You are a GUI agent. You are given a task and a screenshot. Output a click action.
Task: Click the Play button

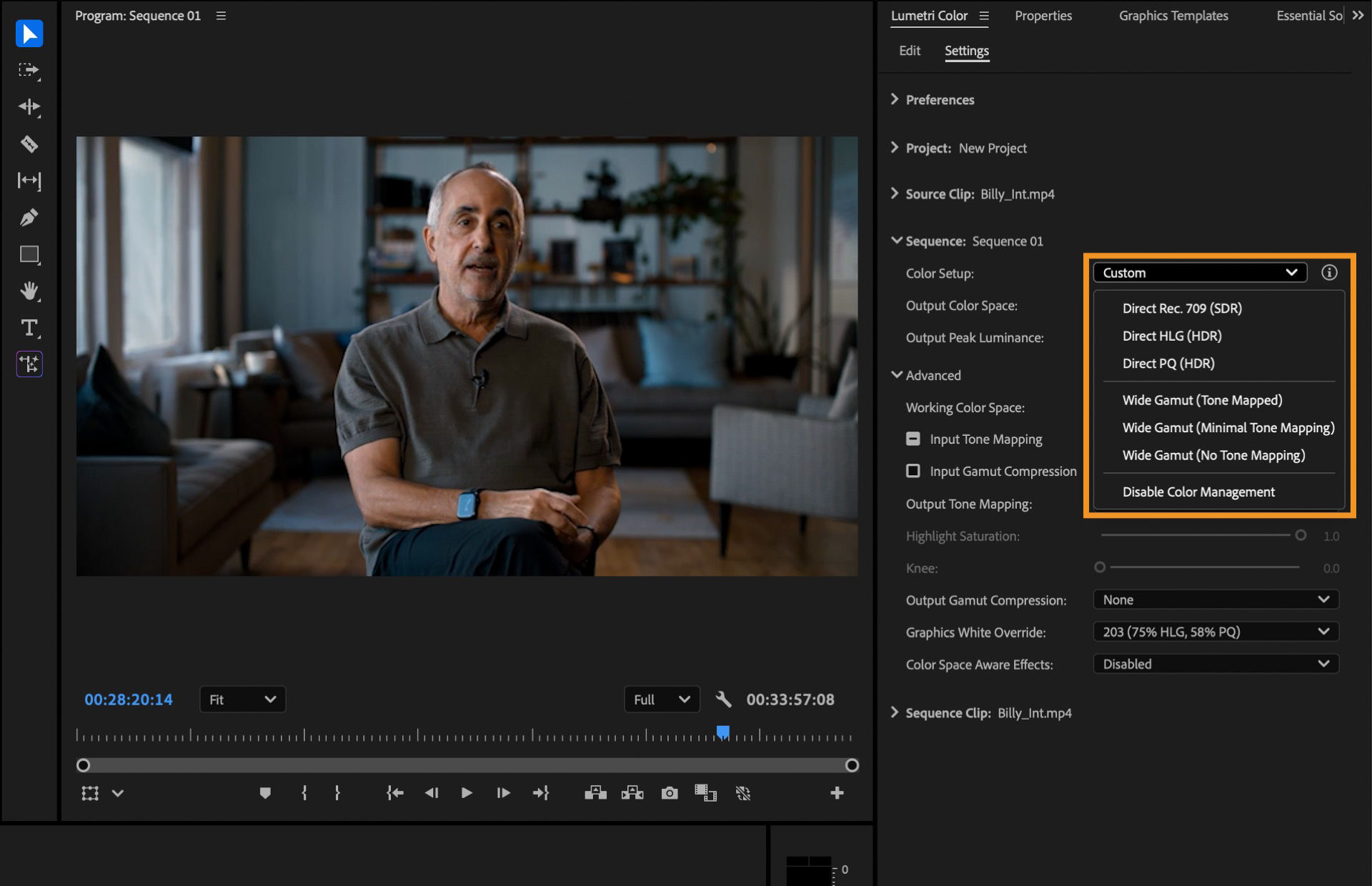(467, 792)
